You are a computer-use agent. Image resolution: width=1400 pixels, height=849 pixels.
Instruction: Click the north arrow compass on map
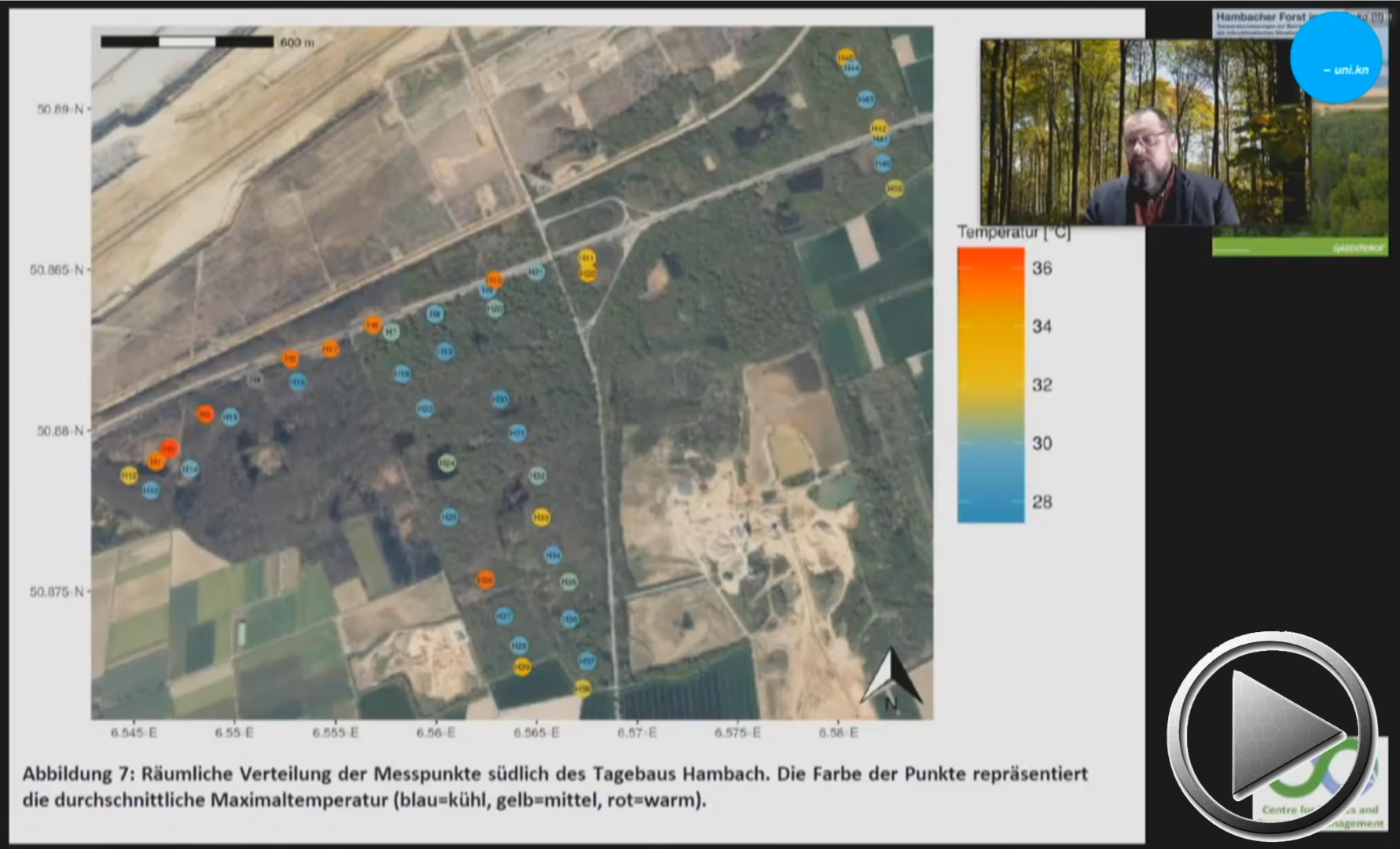point(890,678)
